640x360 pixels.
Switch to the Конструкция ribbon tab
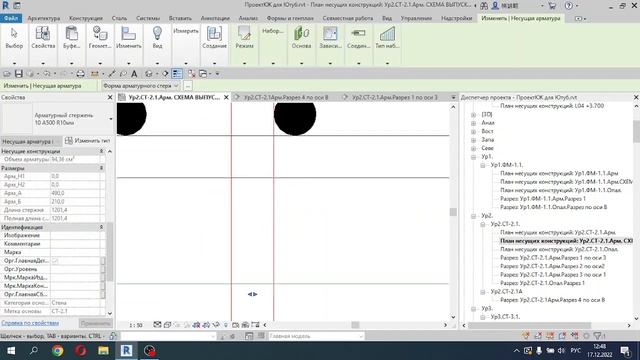point(86,18)
